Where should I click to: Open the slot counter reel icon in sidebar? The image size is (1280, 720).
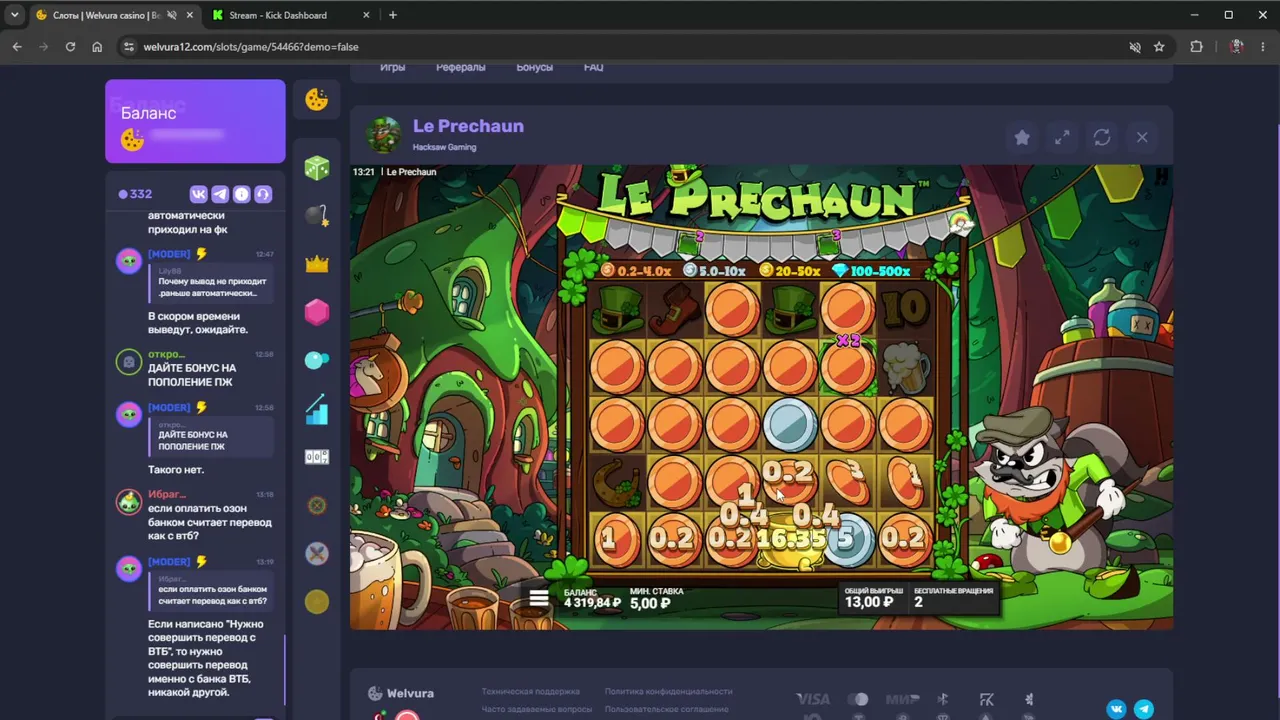(x=317, y=457)
